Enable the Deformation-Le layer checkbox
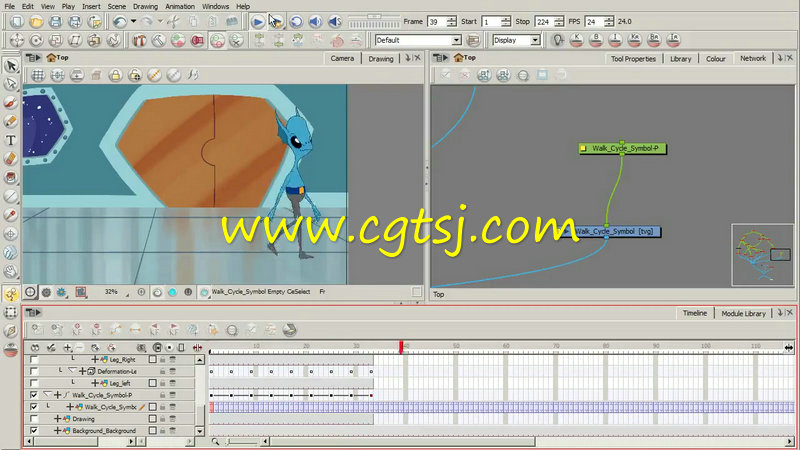800x450 pixels. pyautogui.click(x=34, y=371)
